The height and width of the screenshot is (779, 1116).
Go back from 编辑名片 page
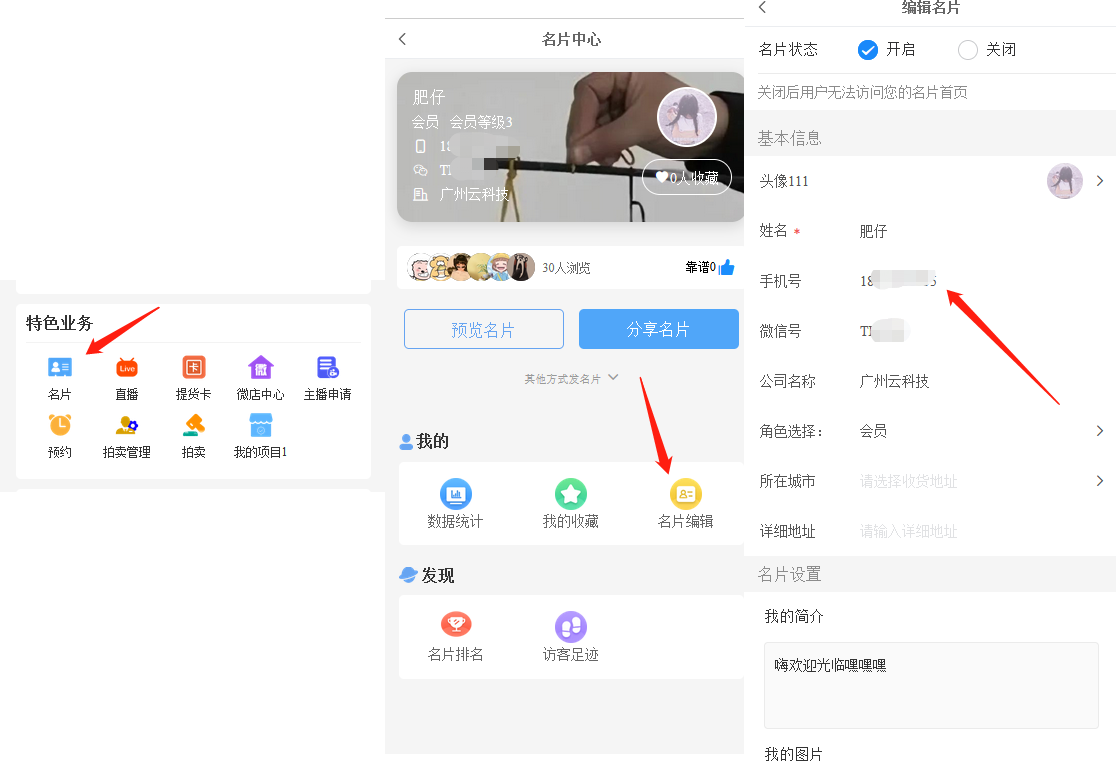(x=762, y=8)
